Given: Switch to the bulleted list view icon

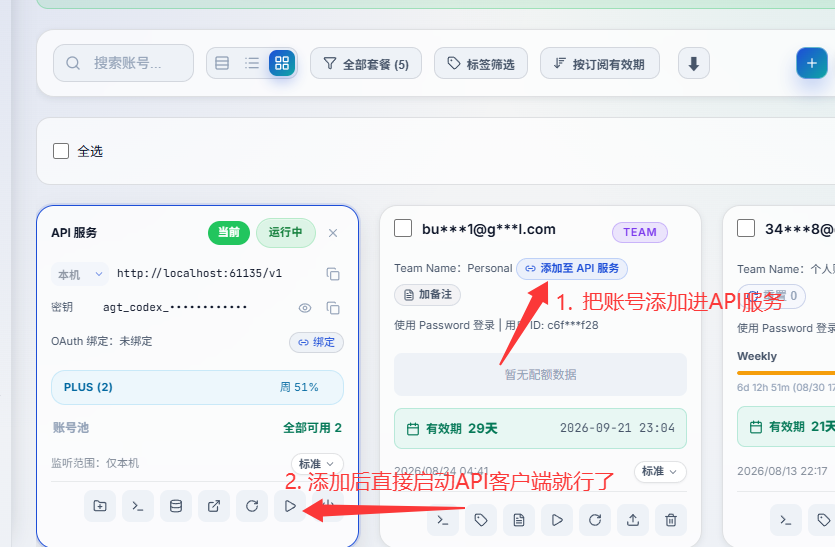Looking at the screenshot, I should 252,63.
